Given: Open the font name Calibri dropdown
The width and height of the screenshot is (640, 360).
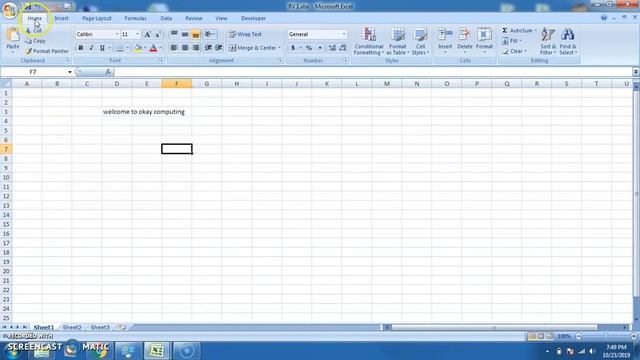Looking at the screenshot, I should 117,34.
